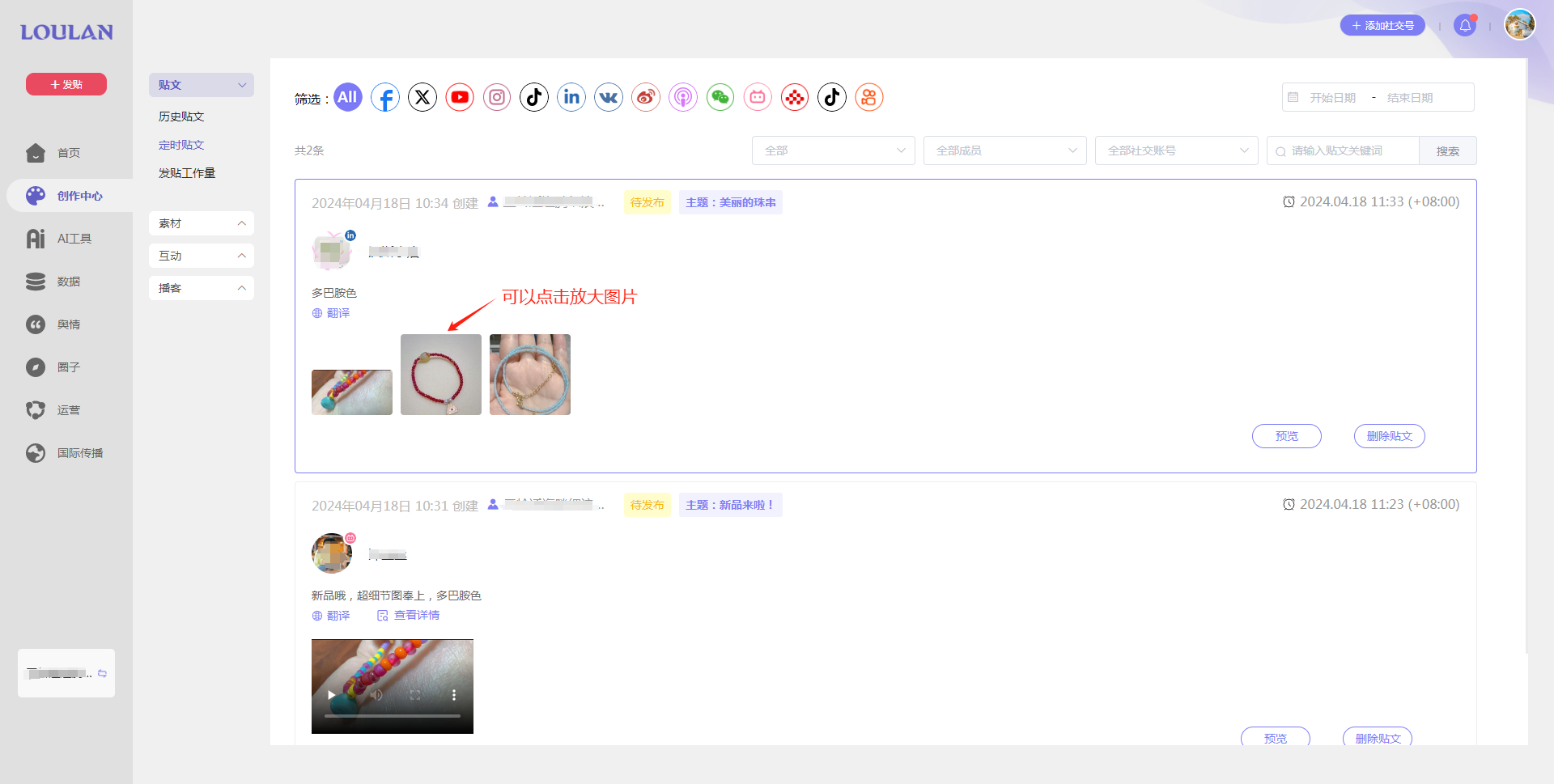The width and height of the screenshot is (1554, 784).
Task: Filter posts by WeChat icon
Action: (x=720, y=98)
